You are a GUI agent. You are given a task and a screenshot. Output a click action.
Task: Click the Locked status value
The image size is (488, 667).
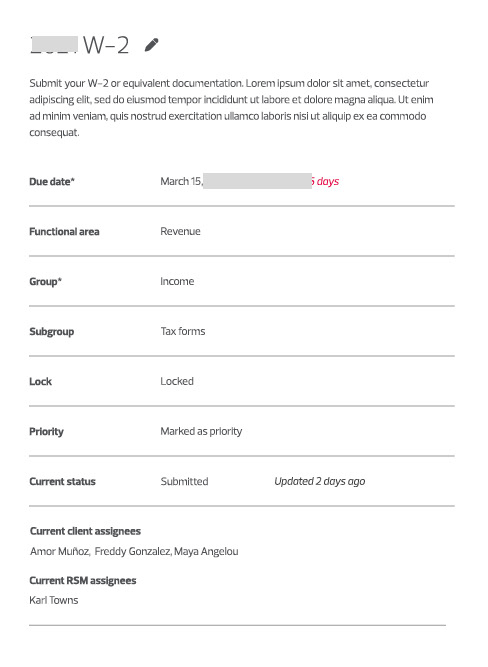(177, 381)
